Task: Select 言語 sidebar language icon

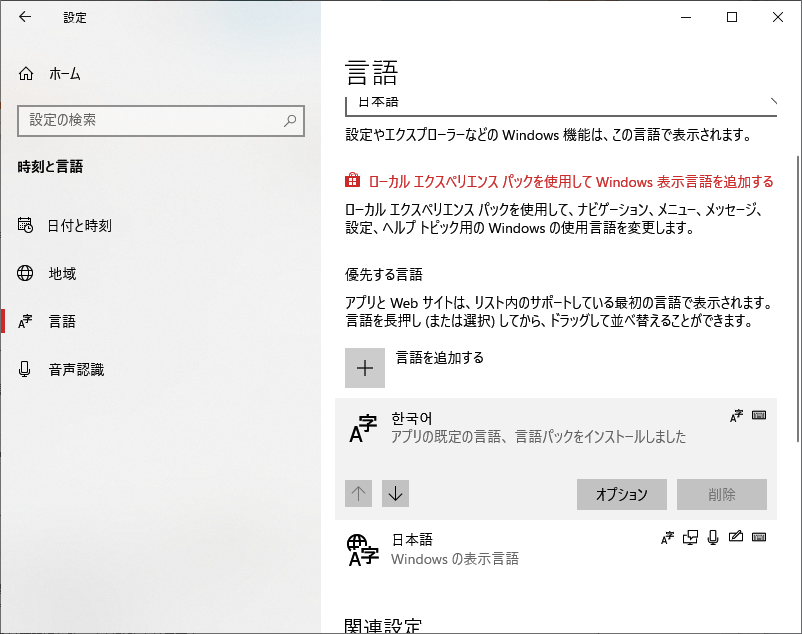Action: (25, 321)
